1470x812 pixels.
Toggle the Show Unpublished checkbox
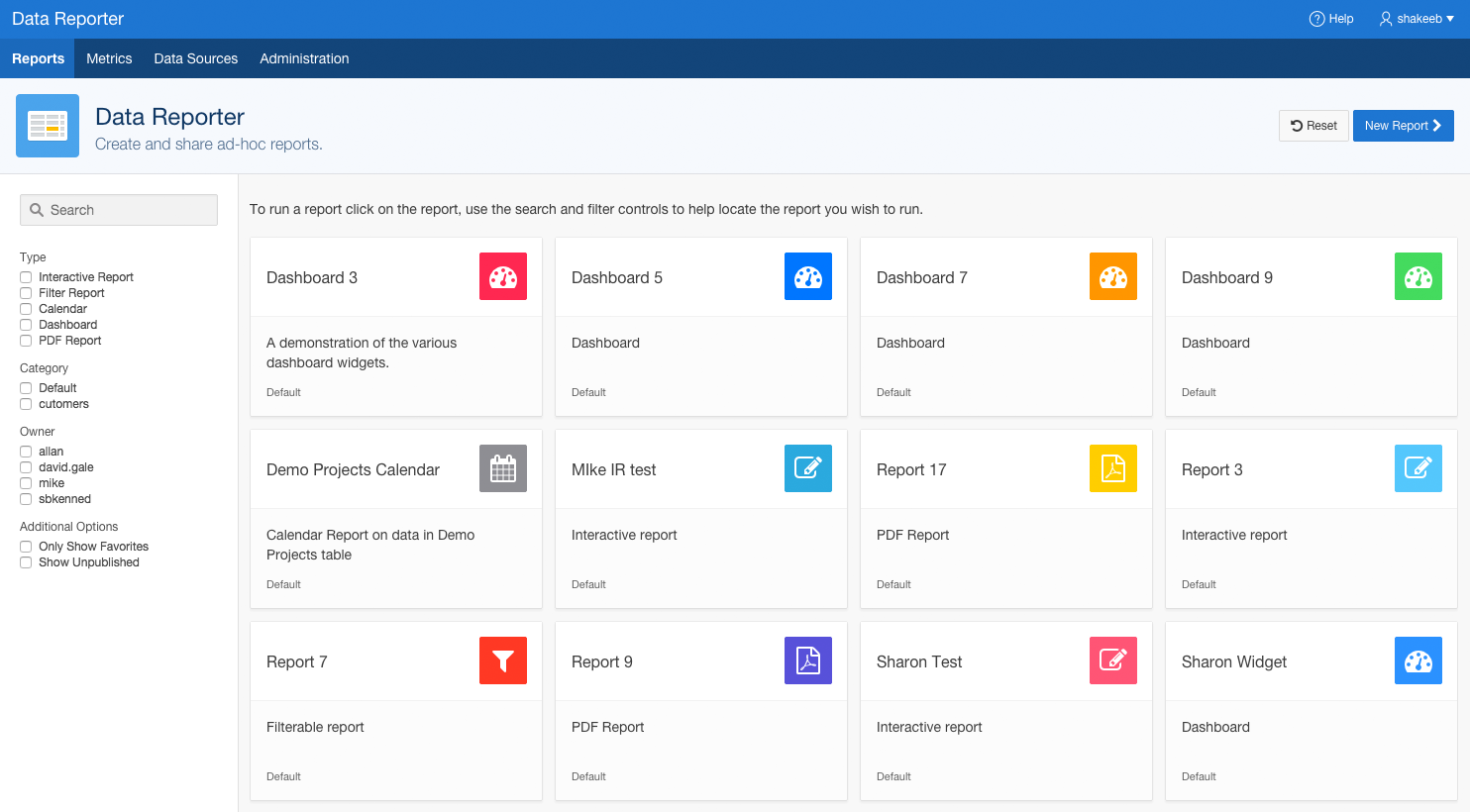[27, 562]
